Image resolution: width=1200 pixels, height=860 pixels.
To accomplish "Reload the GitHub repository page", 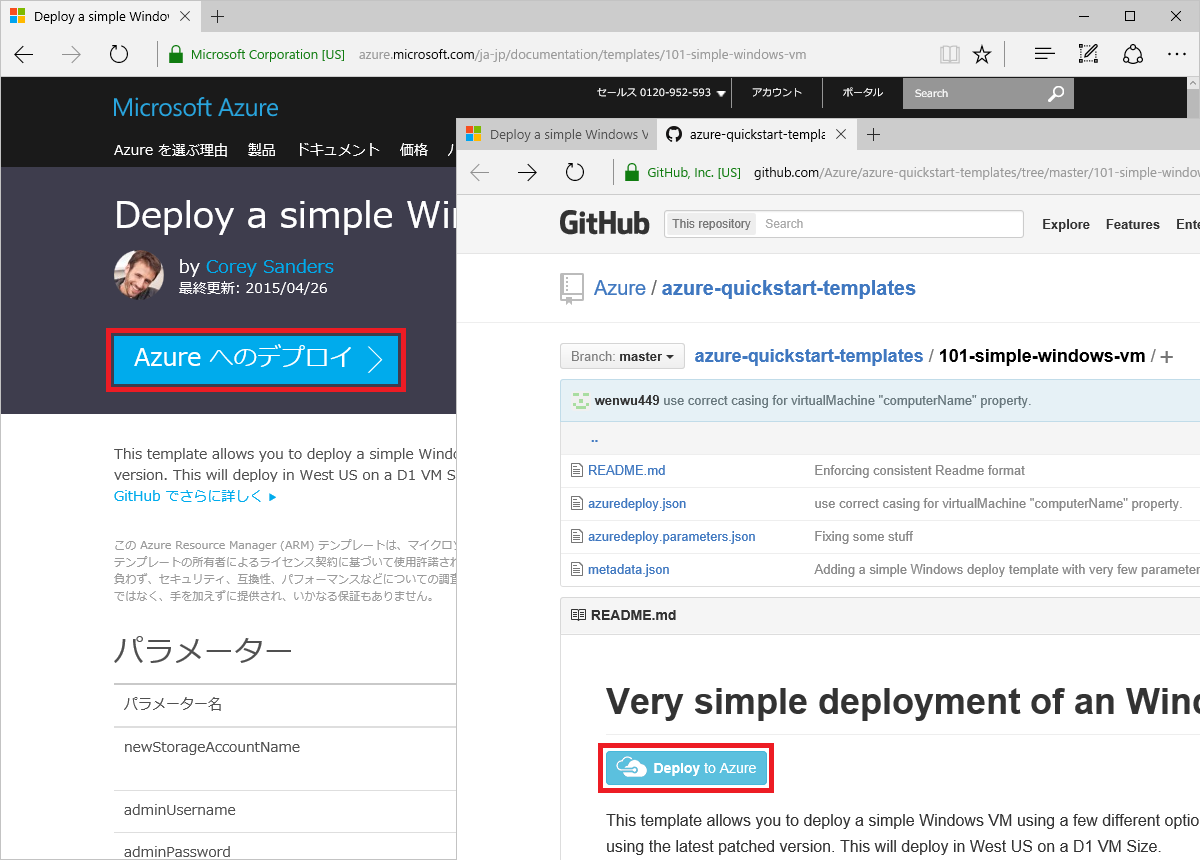I will click(x=574, y=172).
